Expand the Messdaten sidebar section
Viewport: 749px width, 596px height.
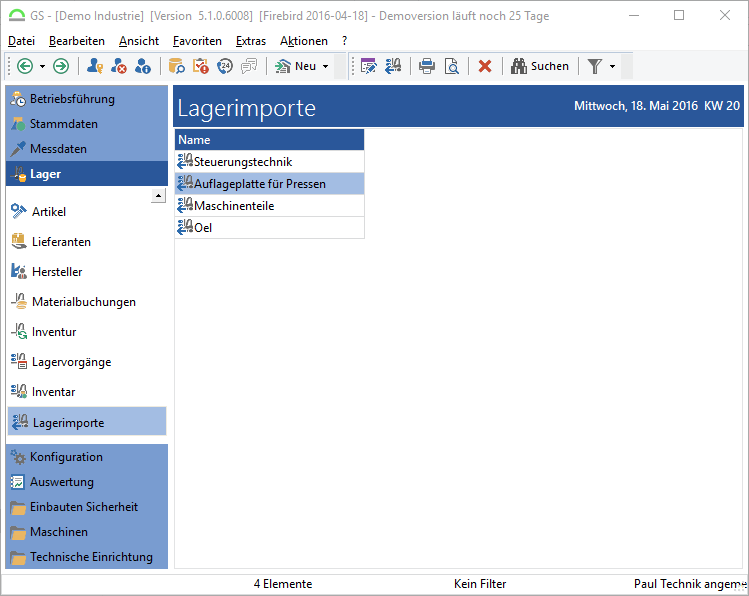tap(87, 149)
